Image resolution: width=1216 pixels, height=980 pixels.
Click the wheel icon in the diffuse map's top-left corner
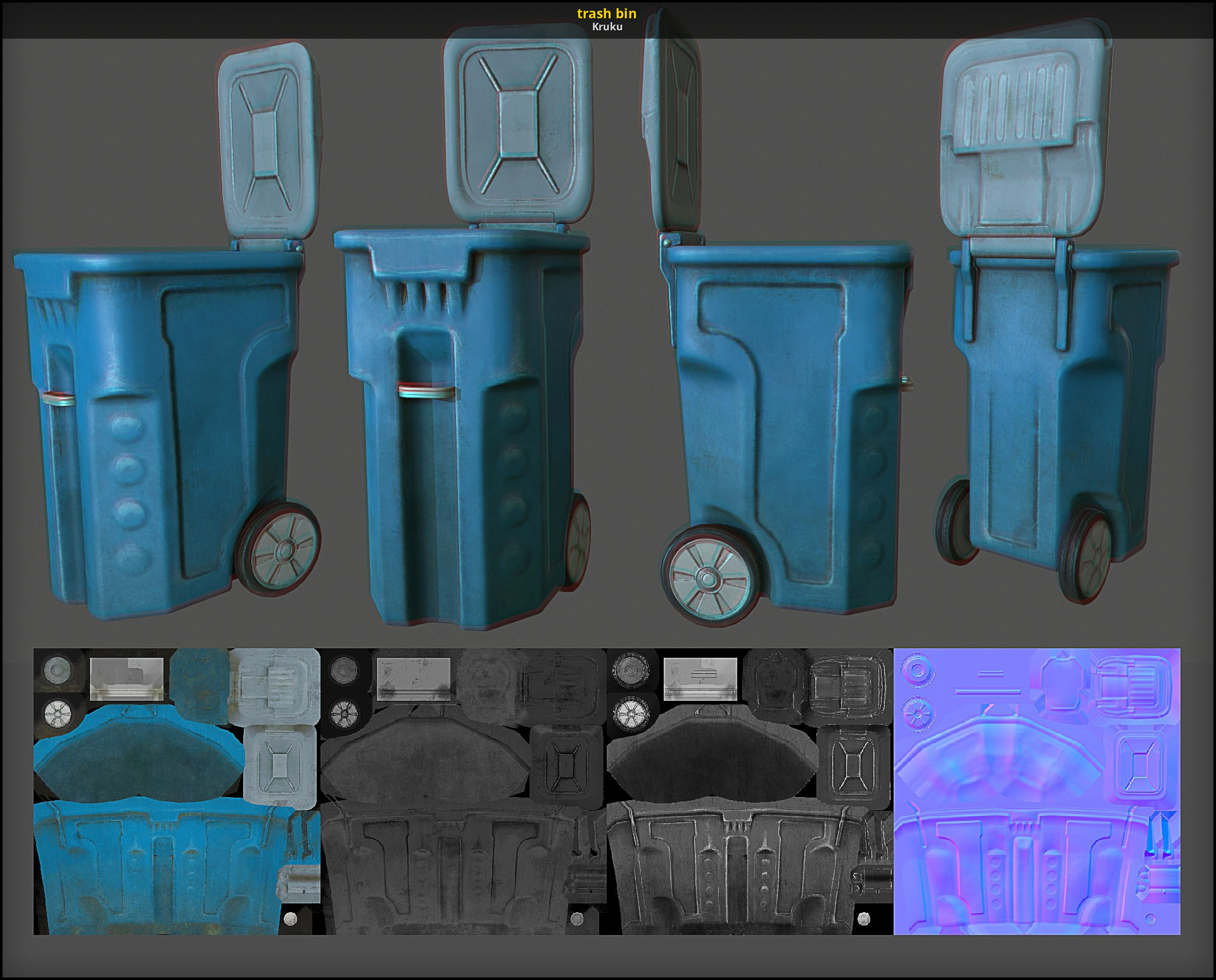[58, 670]
